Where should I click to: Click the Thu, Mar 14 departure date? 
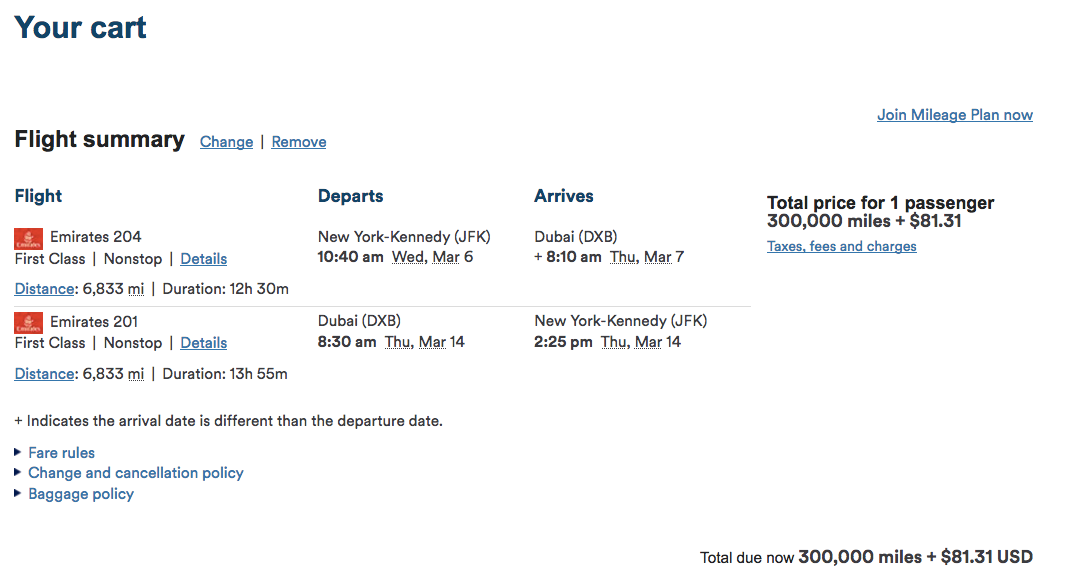click(424, 342)
